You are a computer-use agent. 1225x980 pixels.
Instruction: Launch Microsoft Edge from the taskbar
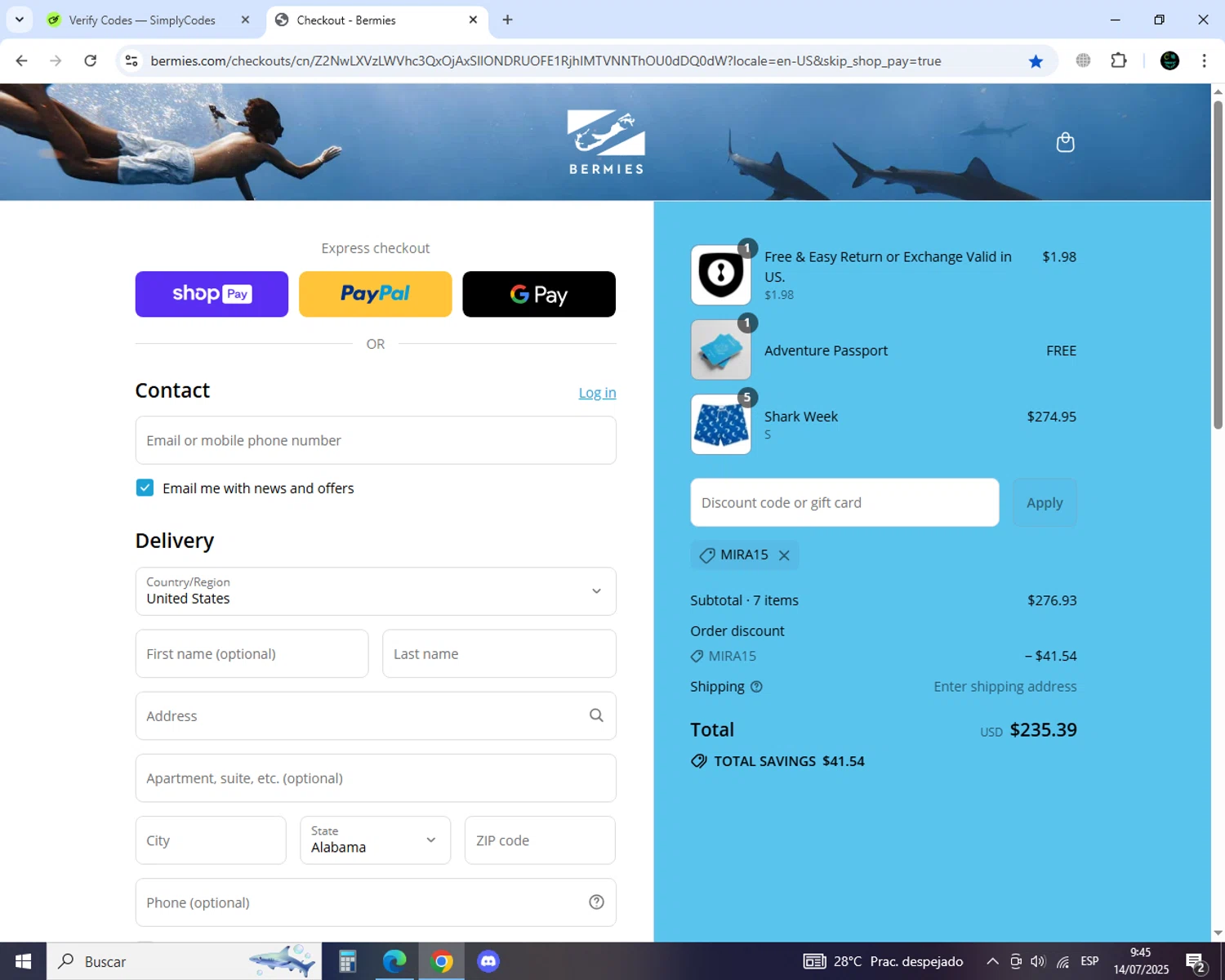(x=394, y=961)
